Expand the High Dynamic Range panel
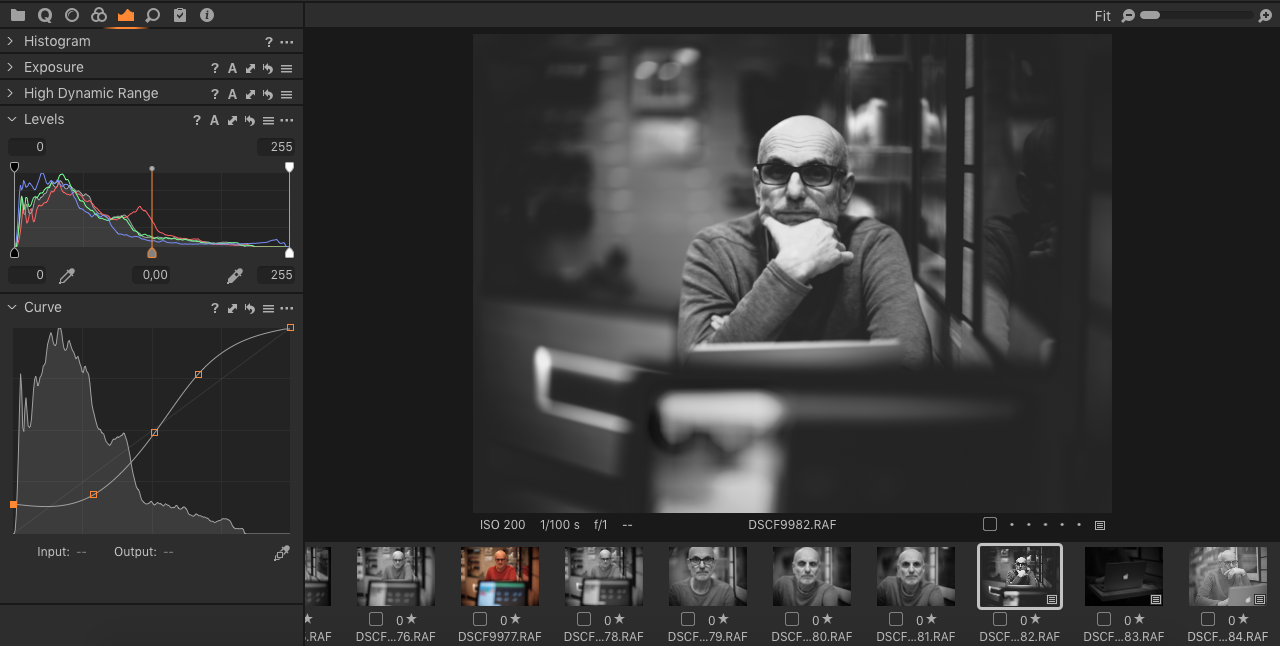The height and width of the screenshot is (646, 1280). coord(10,93)
